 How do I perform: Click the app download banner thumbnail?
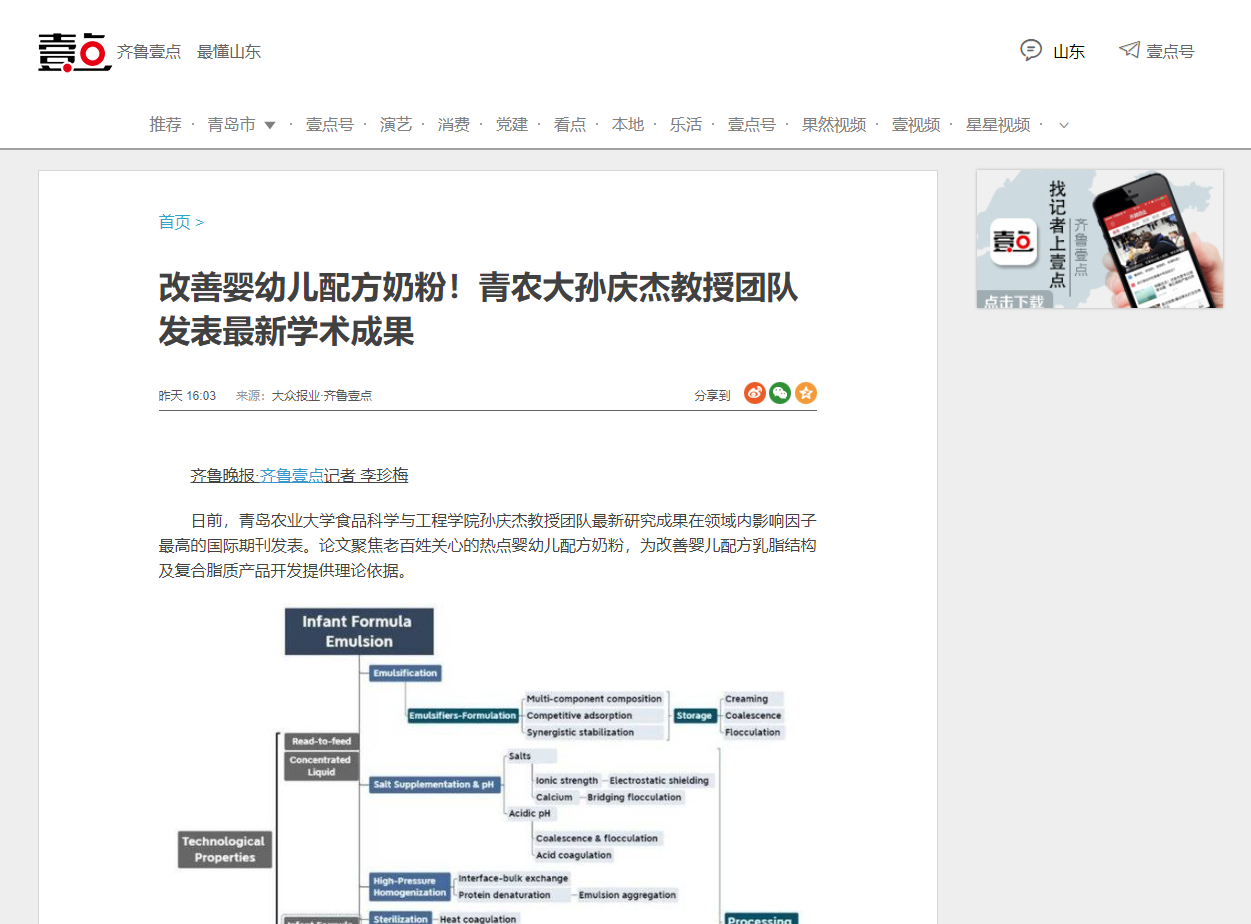tap(1100, 239)
